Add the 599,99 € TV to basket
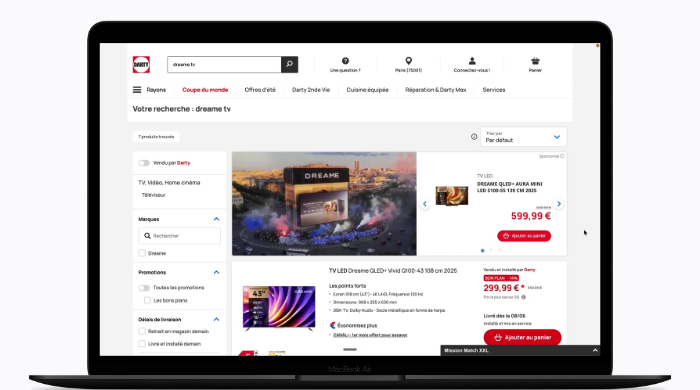700x390 pixels. 524,236
